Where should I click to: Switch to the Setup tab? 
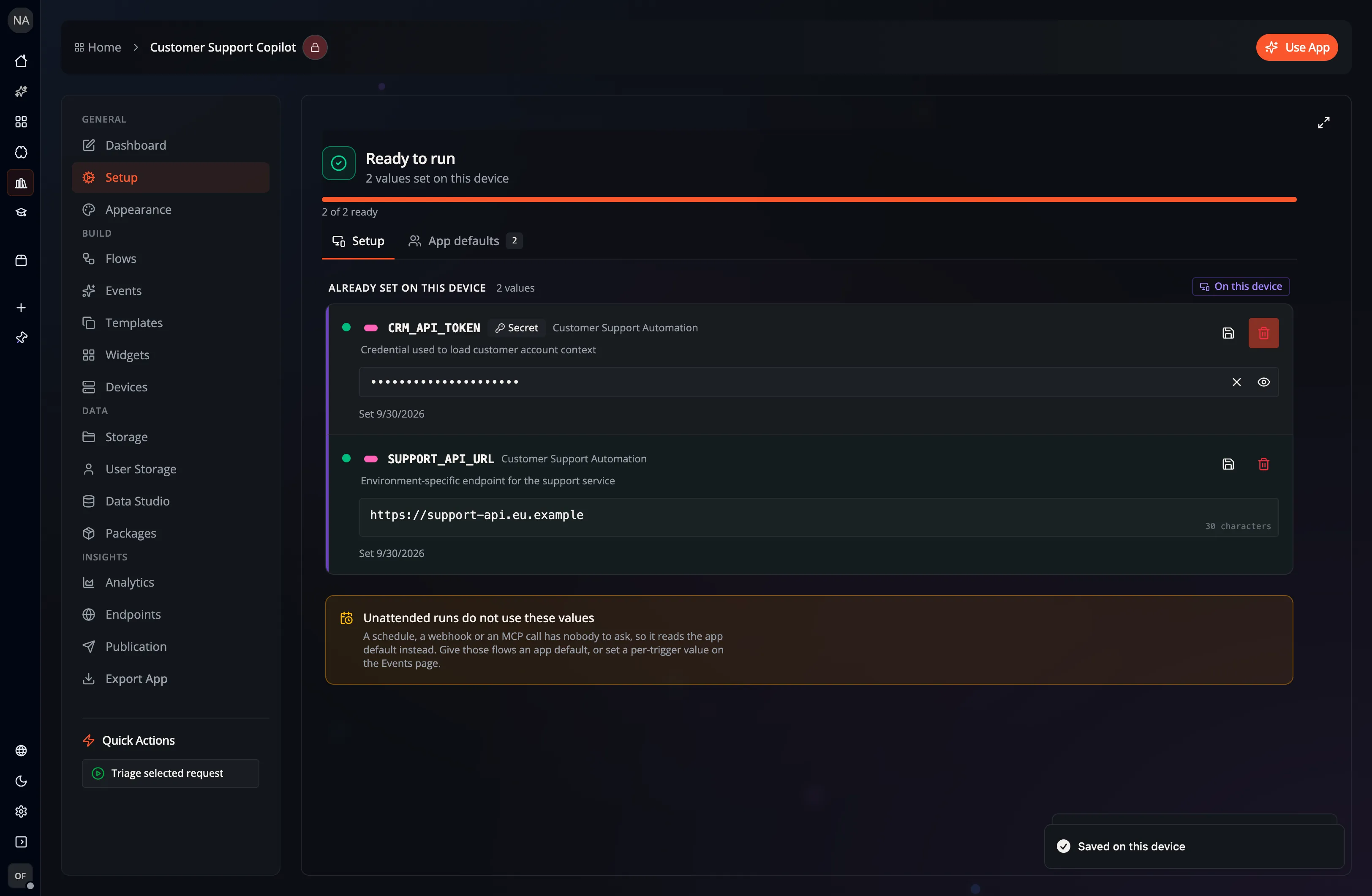point(358,241)
